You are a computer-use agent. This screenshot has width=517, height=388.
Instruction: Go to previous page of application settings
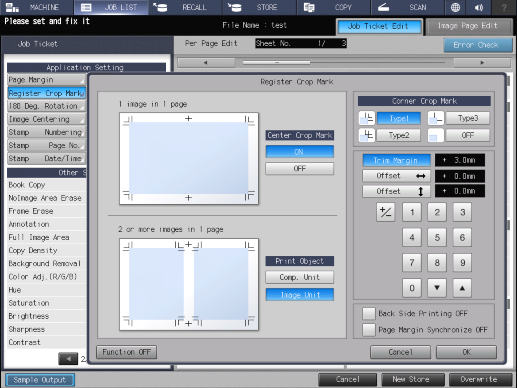(x=68, y=359)
